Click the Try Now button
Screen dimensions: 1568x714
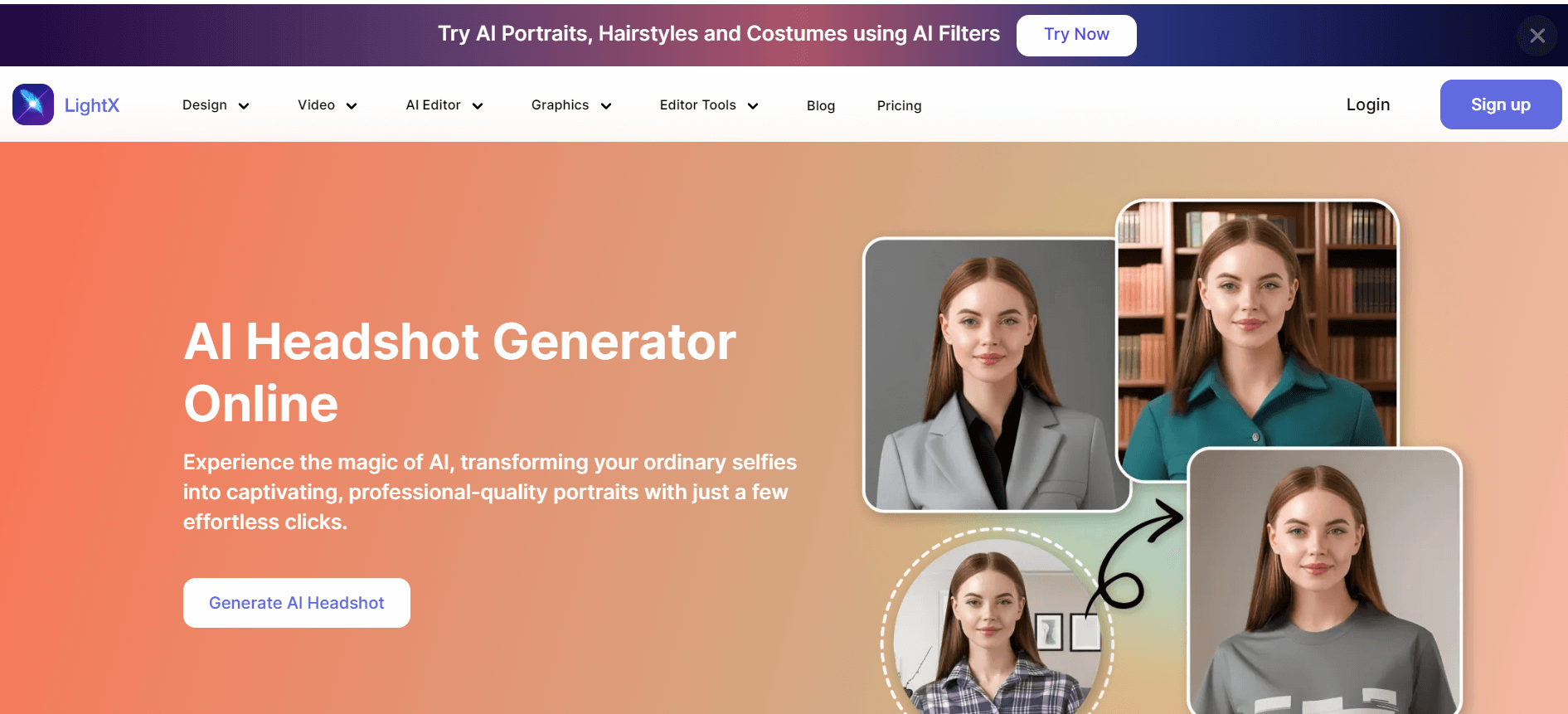point(1076,35)
